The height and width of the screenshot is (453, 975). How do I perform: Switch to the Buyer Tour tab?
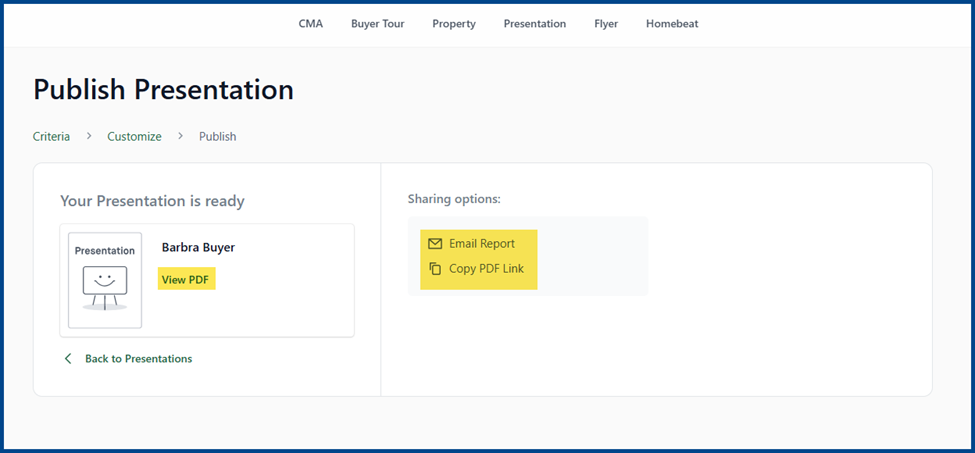point(377,24)
